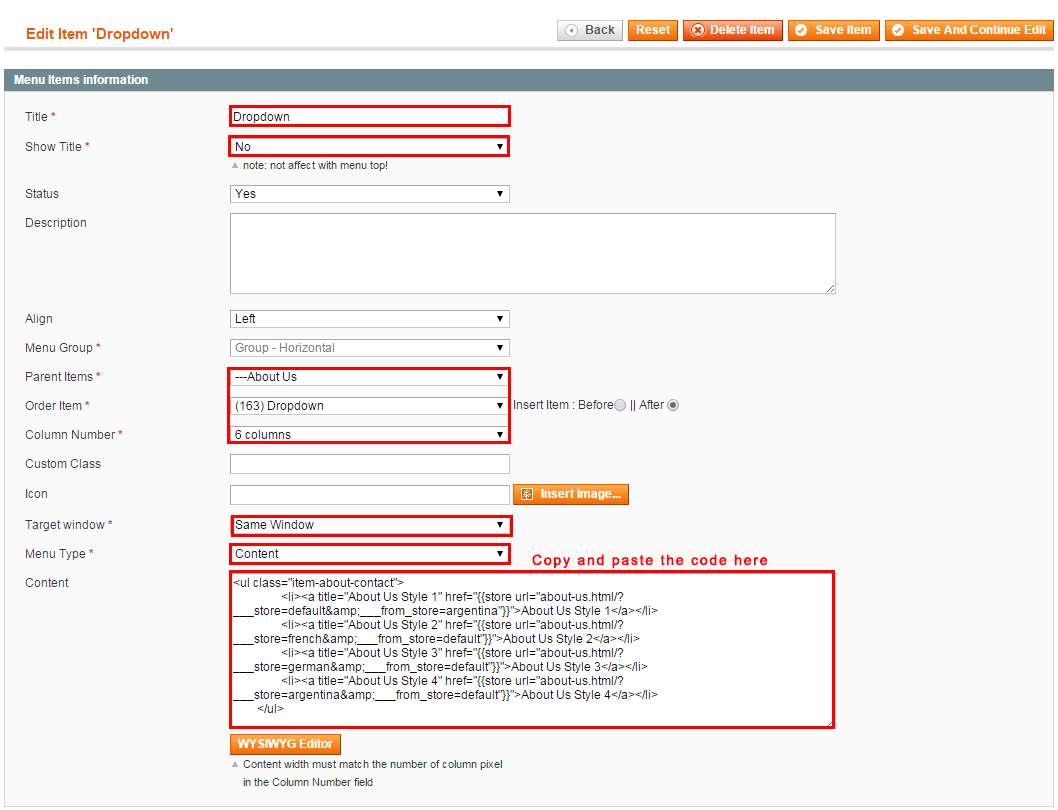Click the 'Content width must match' note

pyautogui.click(x=372, y=773)
